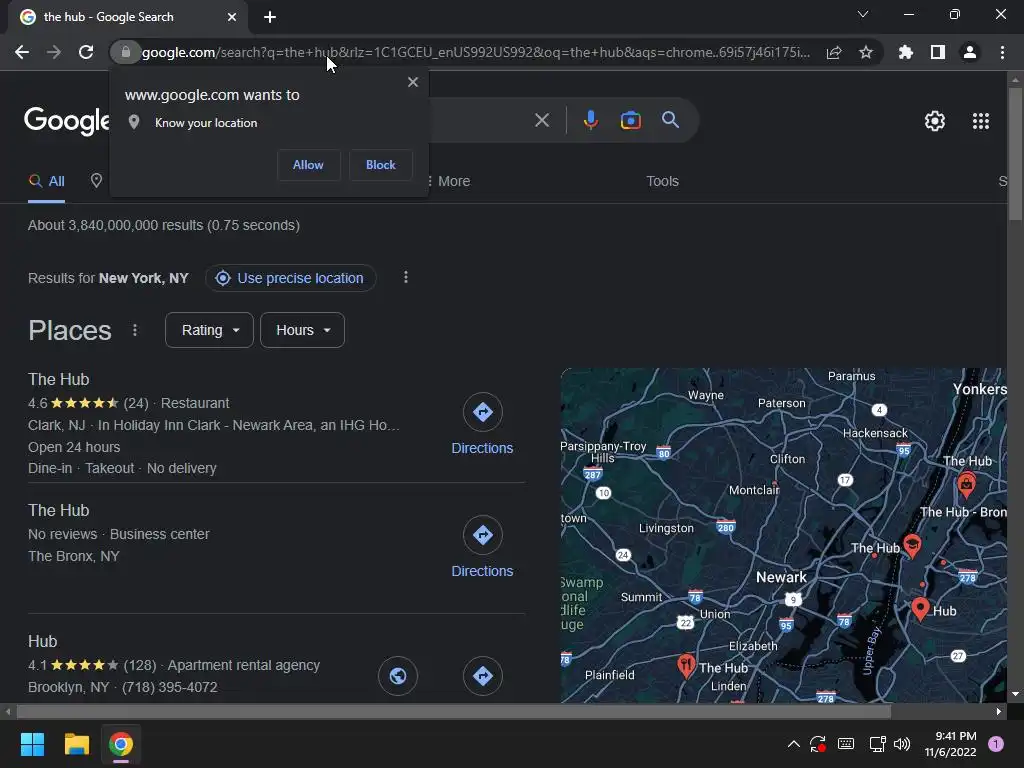The height and width of the screenshot is (768, 1024).
Task: Open touch keyboard tray icon
Action: pyautogui.click(x=846, y=744)
